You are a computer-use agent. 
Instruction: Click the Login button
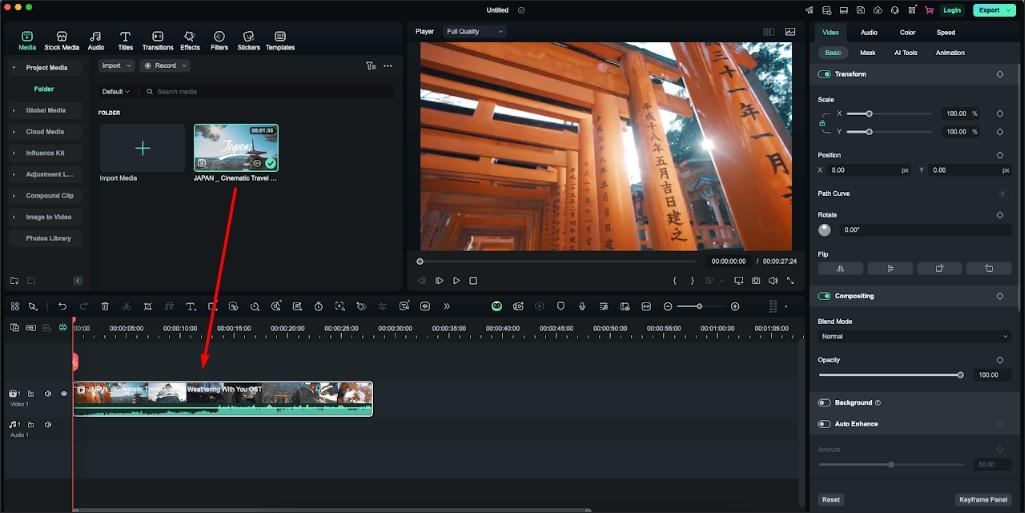click(952, 10)
